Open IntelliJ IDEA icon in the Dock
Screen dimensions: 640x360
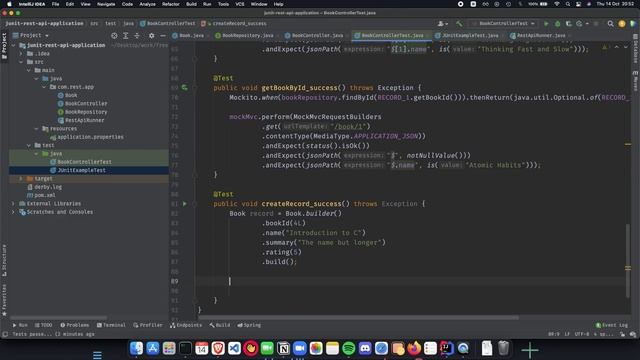point(447,348)
